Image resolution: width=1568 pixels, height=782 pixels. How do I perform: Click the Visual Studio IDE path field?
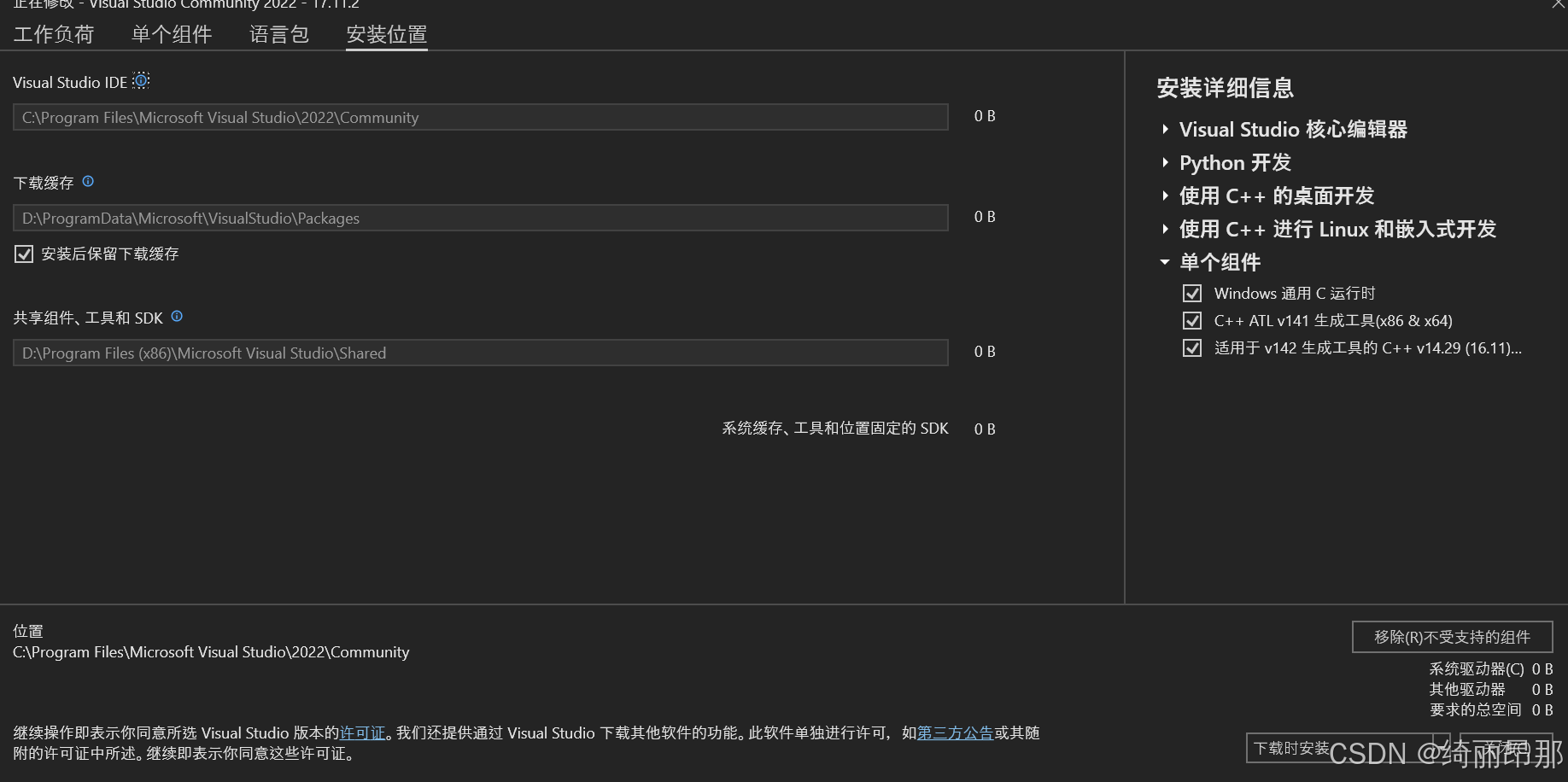pos(480,117)
